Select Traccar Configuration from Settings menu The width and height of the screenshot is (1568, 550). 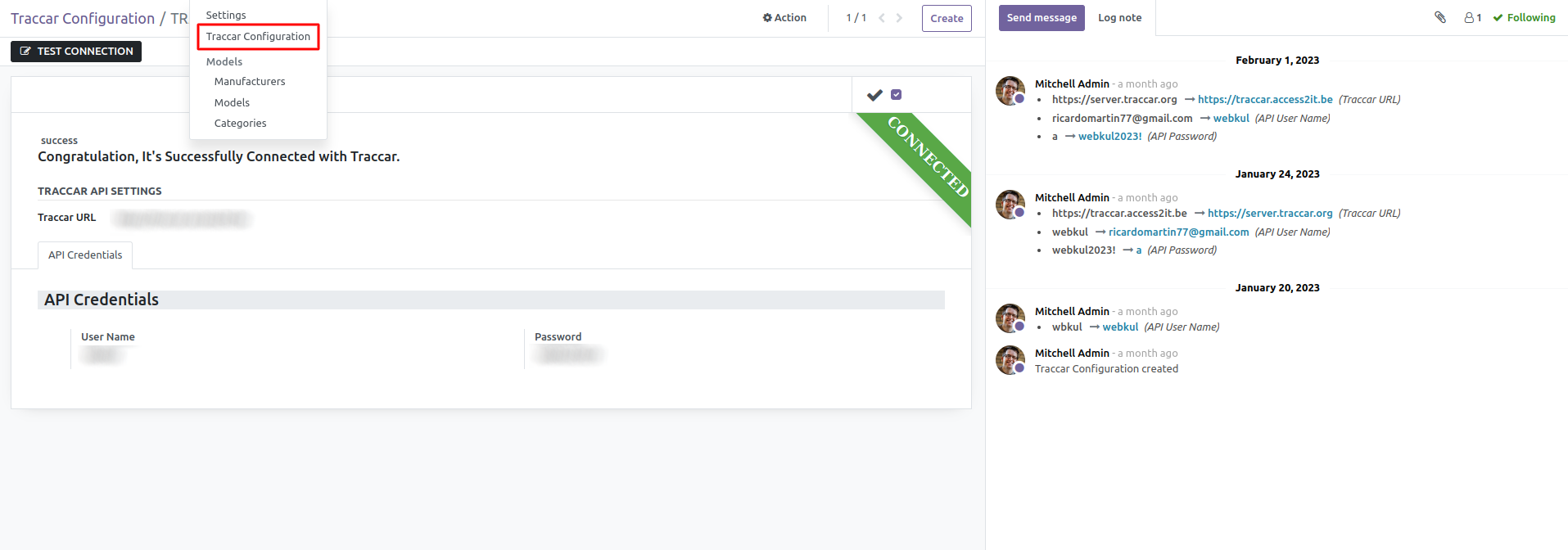point(258,37)
